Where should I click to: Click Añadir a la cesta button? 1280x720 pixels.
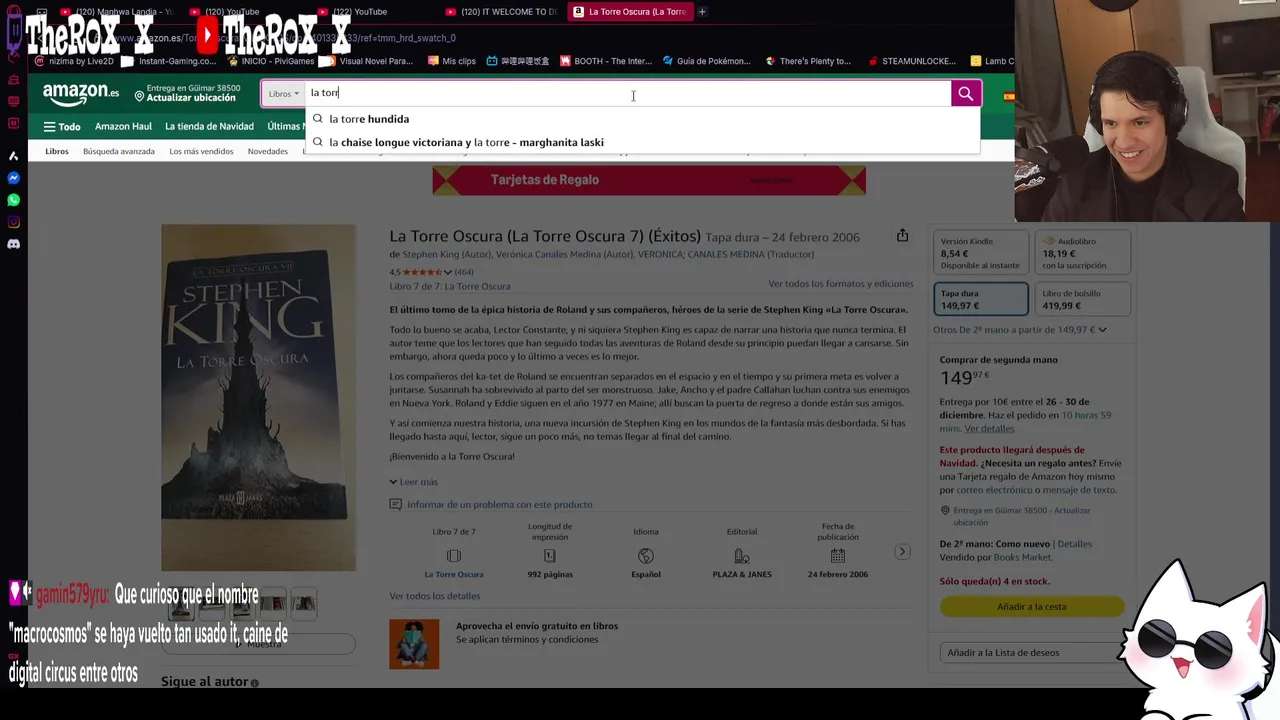pyautogui.click(x=1032, y=607)
